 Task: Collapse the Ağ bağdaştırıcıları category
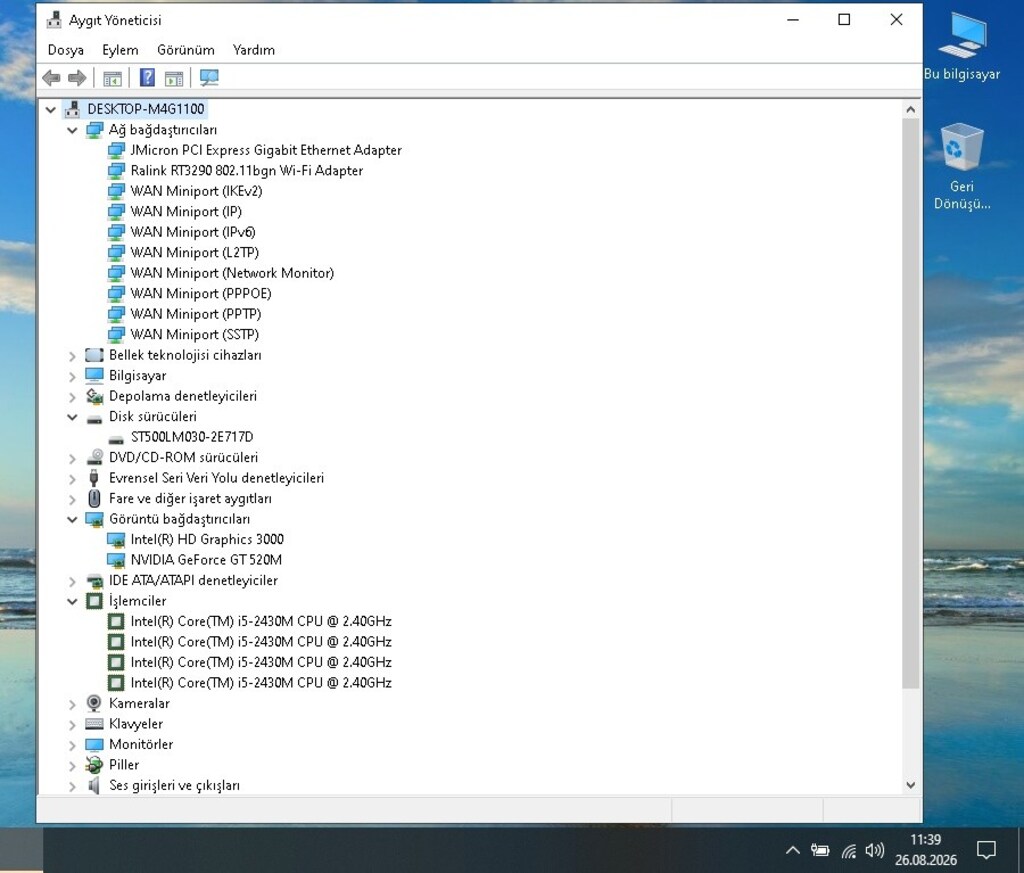click(72, 131)
